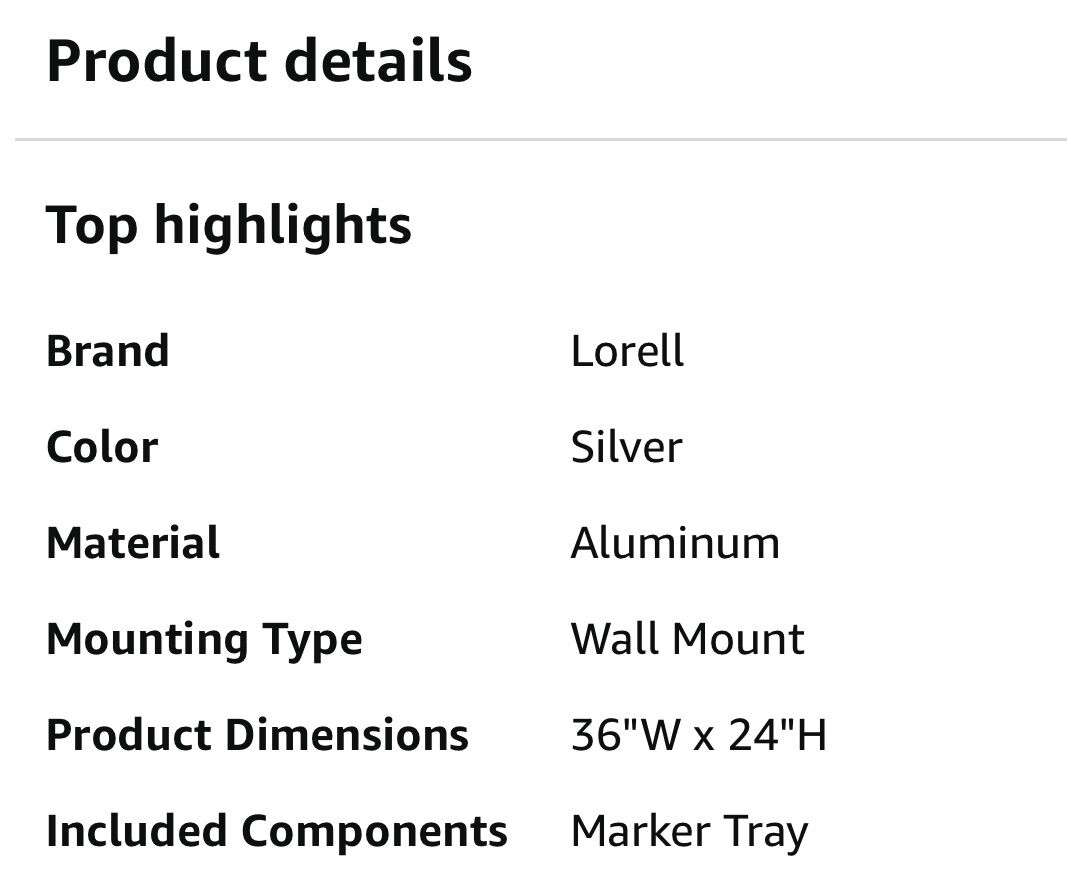This screenshot has height=895, width=1067.
Task: Select the Brand label
Action: point(108,352)
